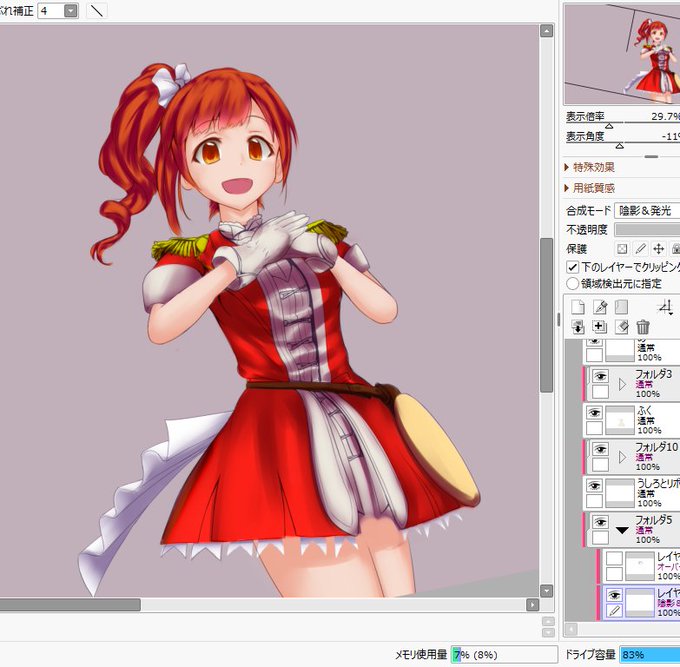Viewport: 680px width, 667px height.
Task: Select the 領域検出元に指定 radio button
Action: coord(572,284)
